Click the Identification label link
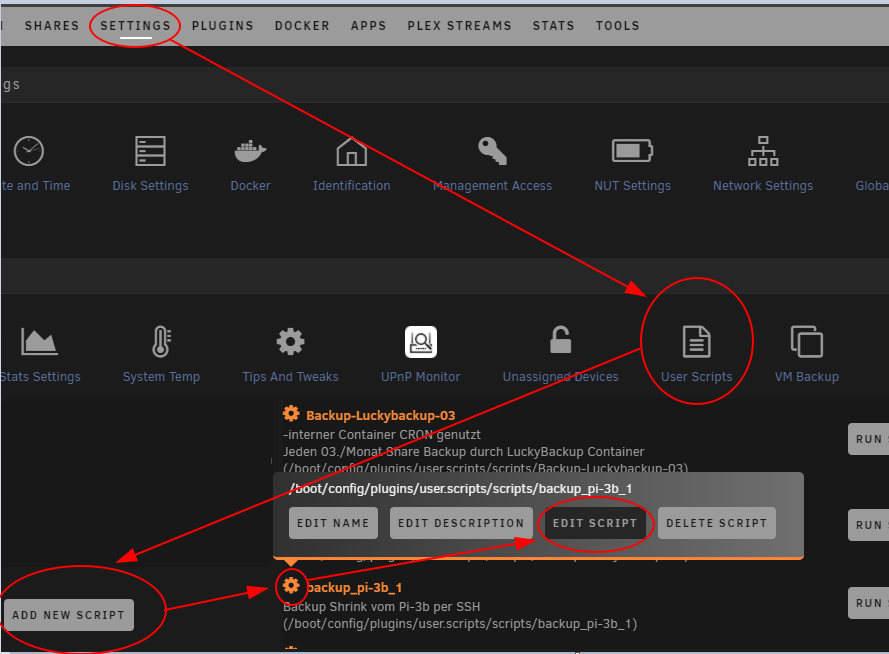The image size is (889, 654). pos(352,185)
